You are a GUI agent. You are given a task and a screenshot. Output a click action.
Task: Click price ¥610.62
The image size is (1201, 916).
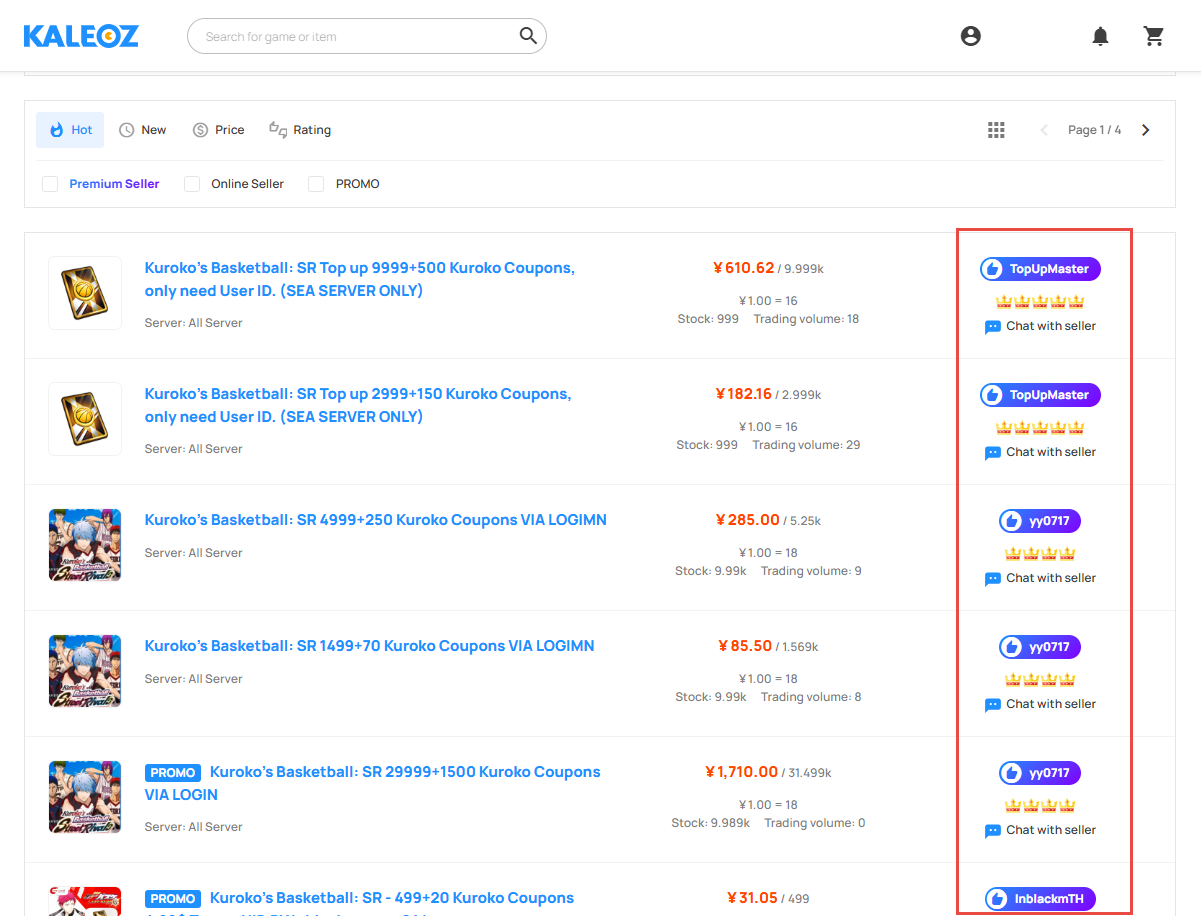[x=744, y=268]
